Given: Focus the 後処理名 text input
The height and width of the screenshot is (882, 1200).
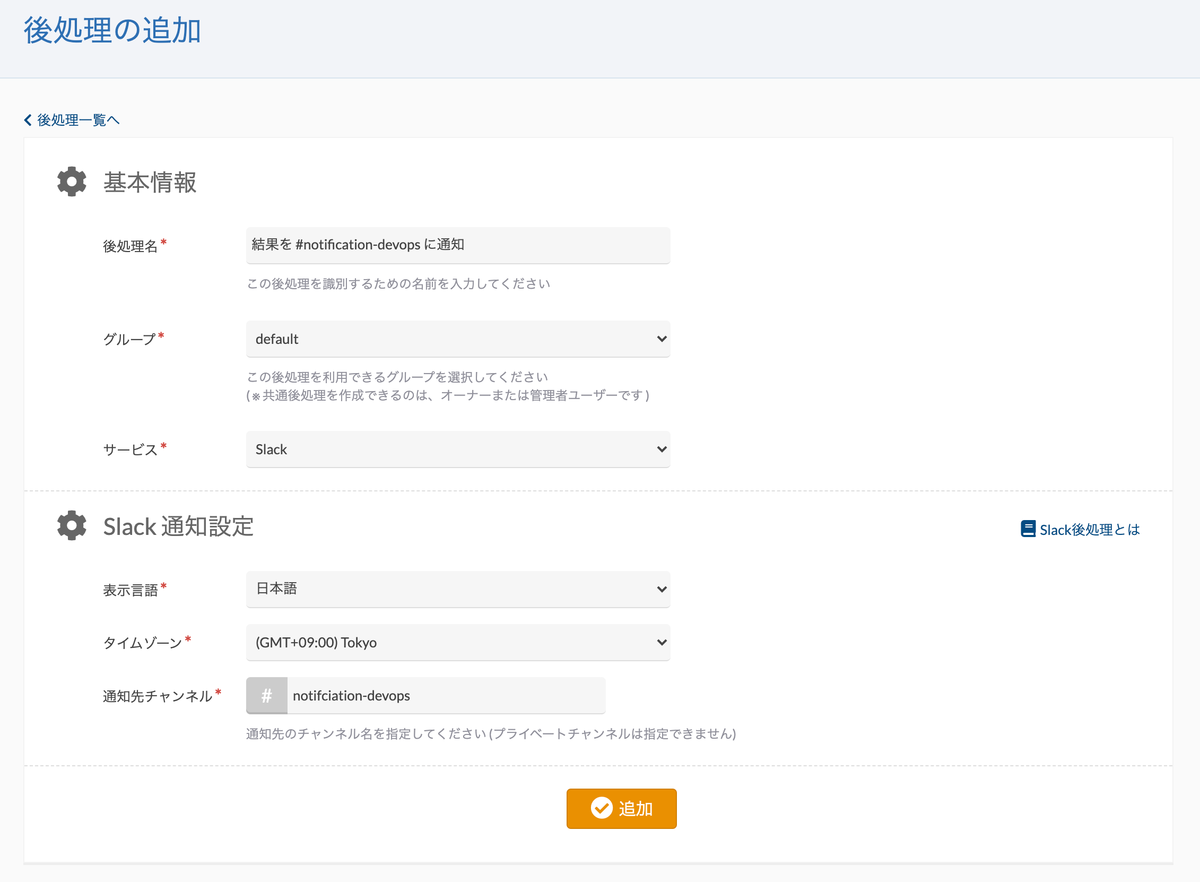Looking at the screenshot, I should click(457, 245).
